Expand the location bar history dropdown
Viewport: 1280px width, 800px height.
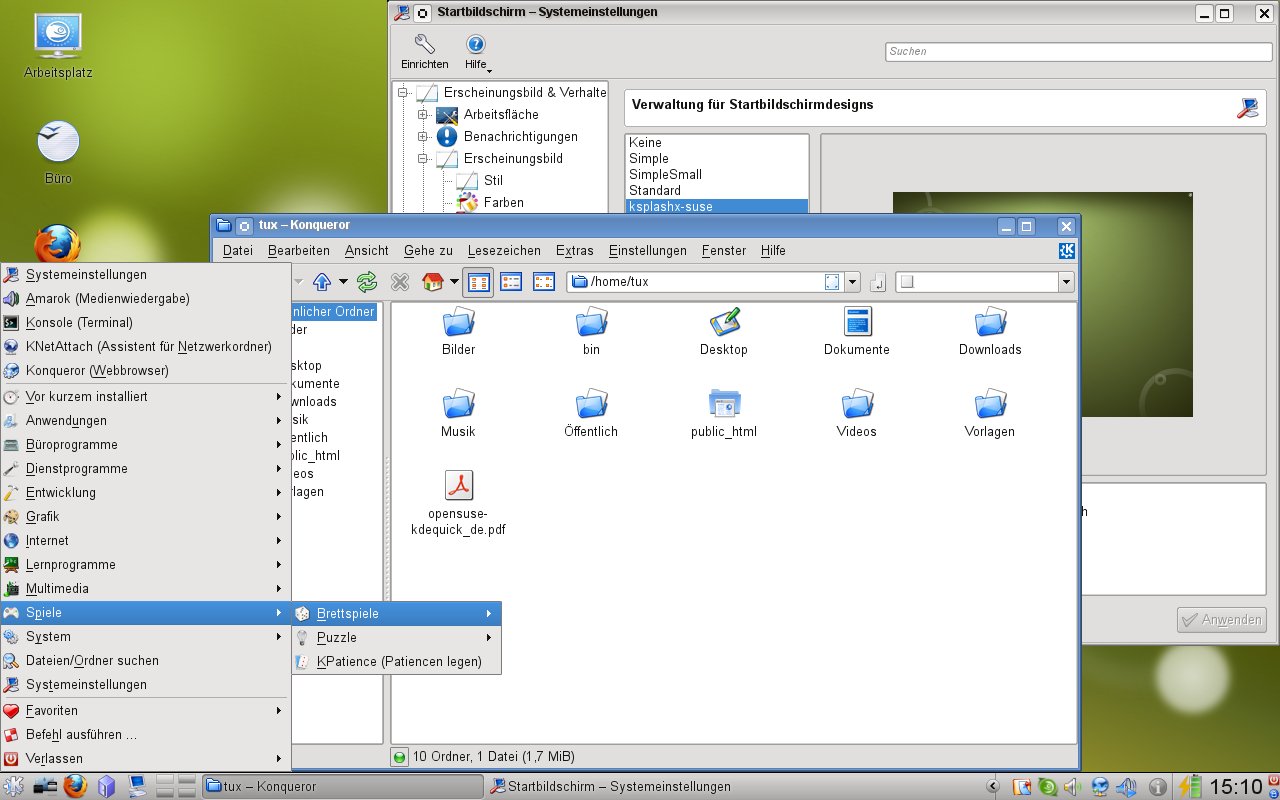click(853, 282)
